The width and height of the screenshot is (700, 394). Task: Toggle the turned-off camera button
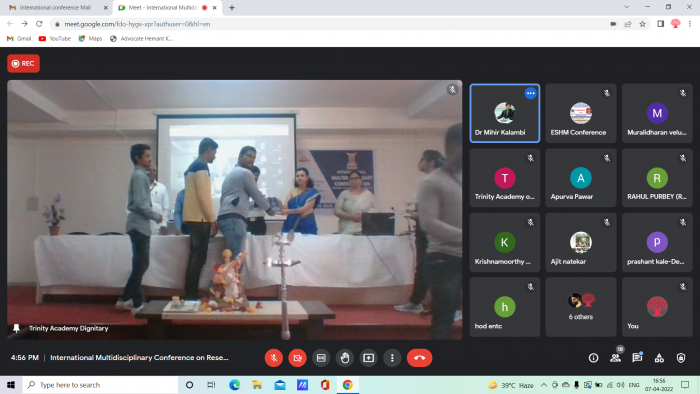pyautogui.click(x=297, y=358)
